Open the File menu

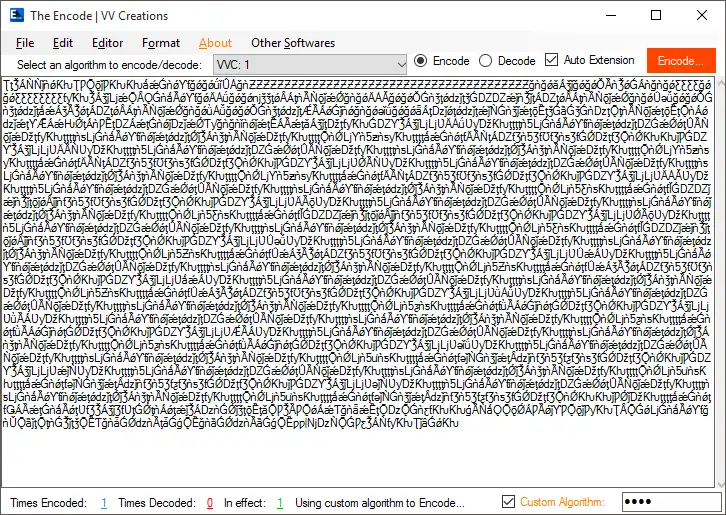point(25,43)
